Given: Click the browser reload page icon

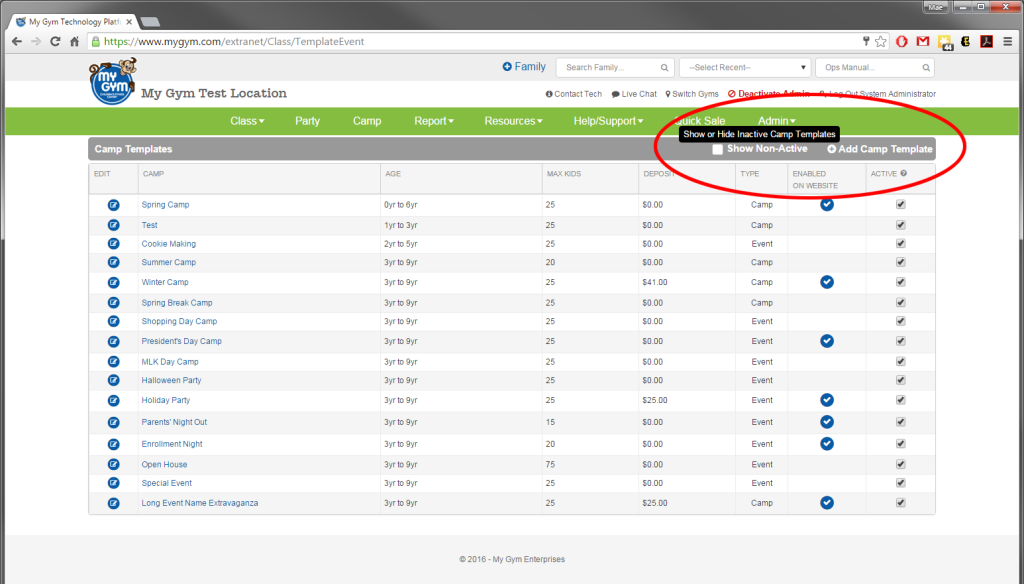Looking at the screenshot, I should click(x=55, y=42).
